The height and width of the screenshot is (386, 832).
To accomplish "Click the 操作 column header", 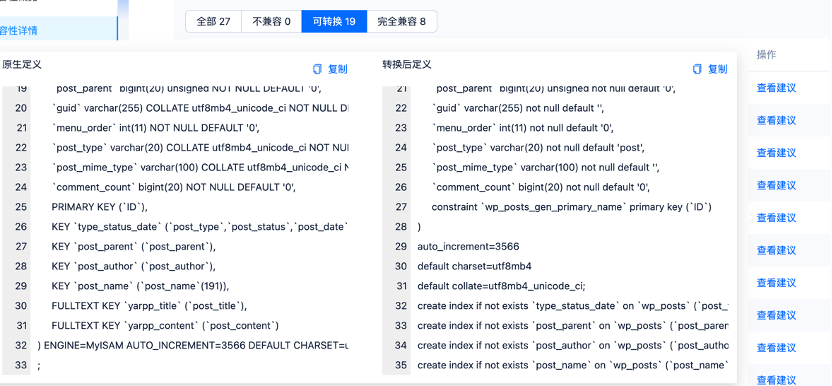I will tap(766, 54).
